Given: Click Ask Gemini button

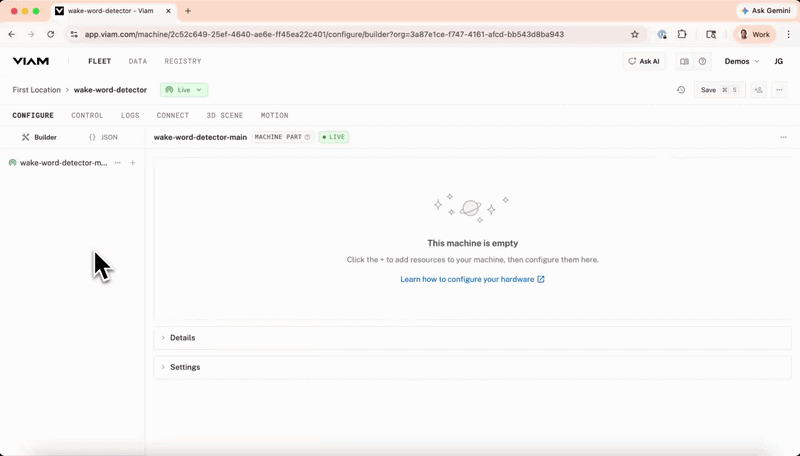Looking at the screenshot, I should point(766,11).
